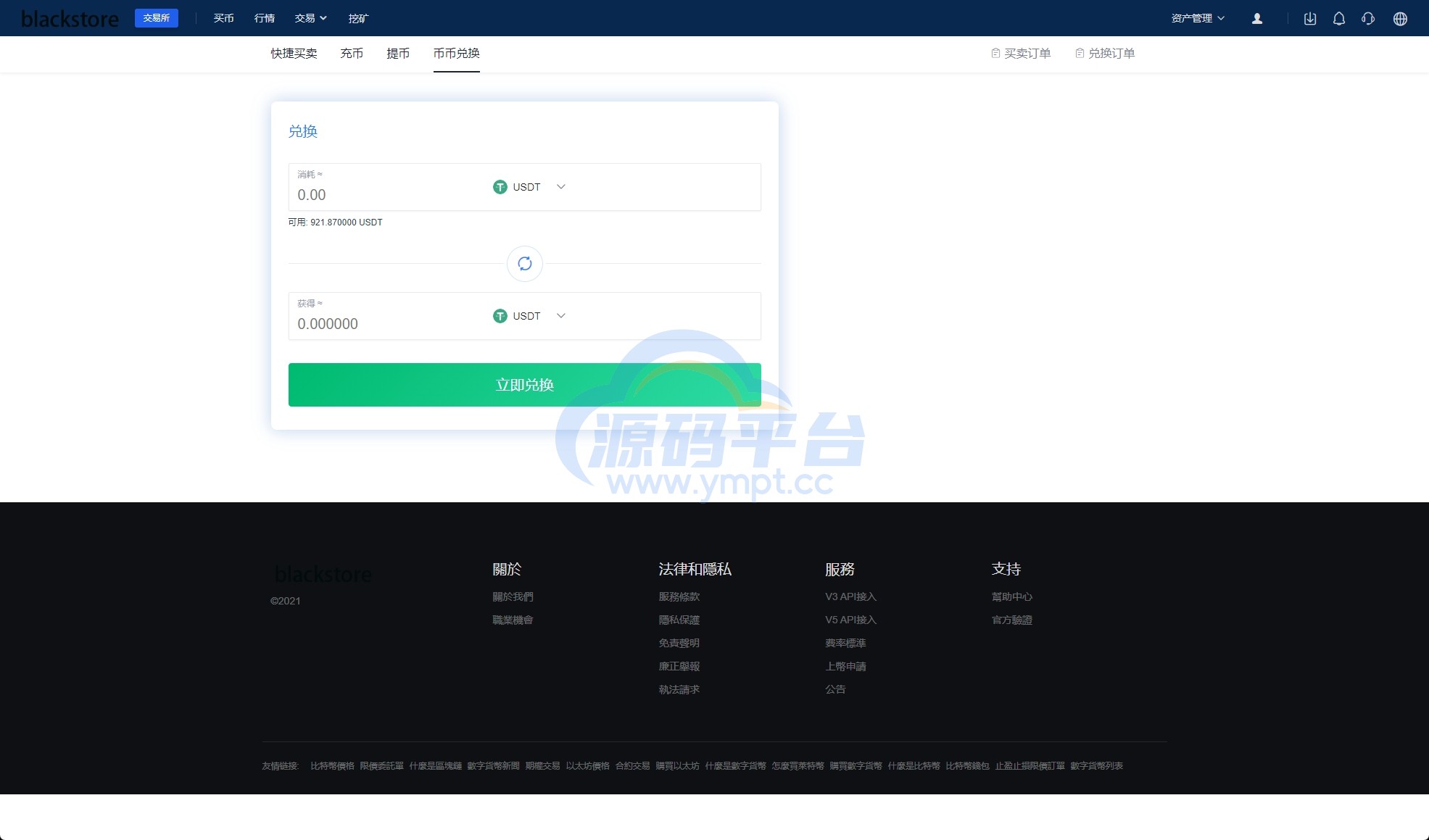Click friendly link 以太坊價格

(x=587, y=766)
